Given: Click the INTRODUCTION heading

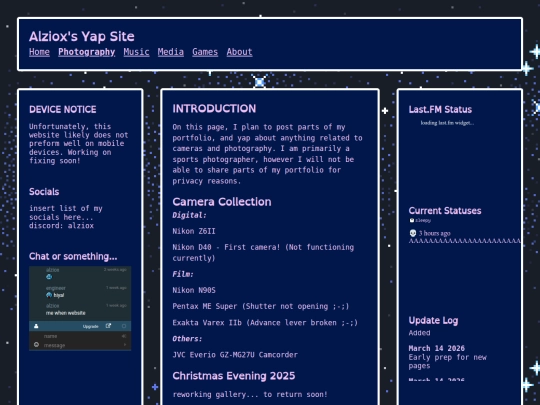Looking at the screenshot, I should tap(214, 109).
